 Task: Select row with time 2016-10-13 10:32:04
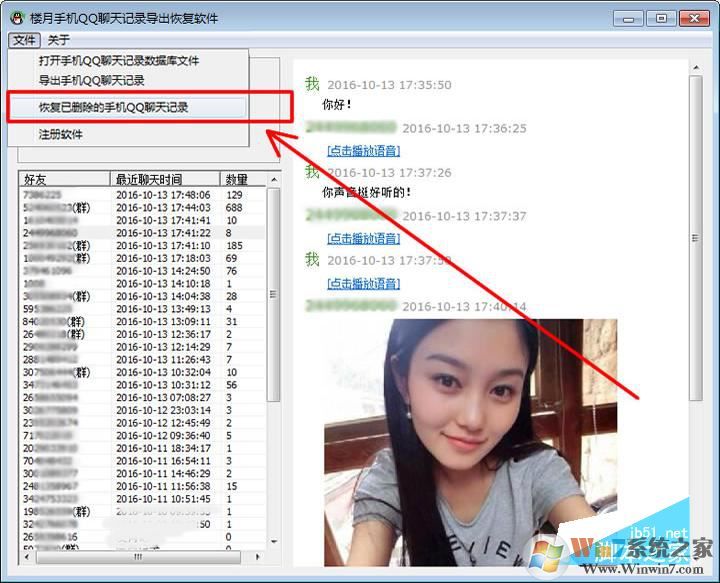pyautogui.click(x=142, y=372)
